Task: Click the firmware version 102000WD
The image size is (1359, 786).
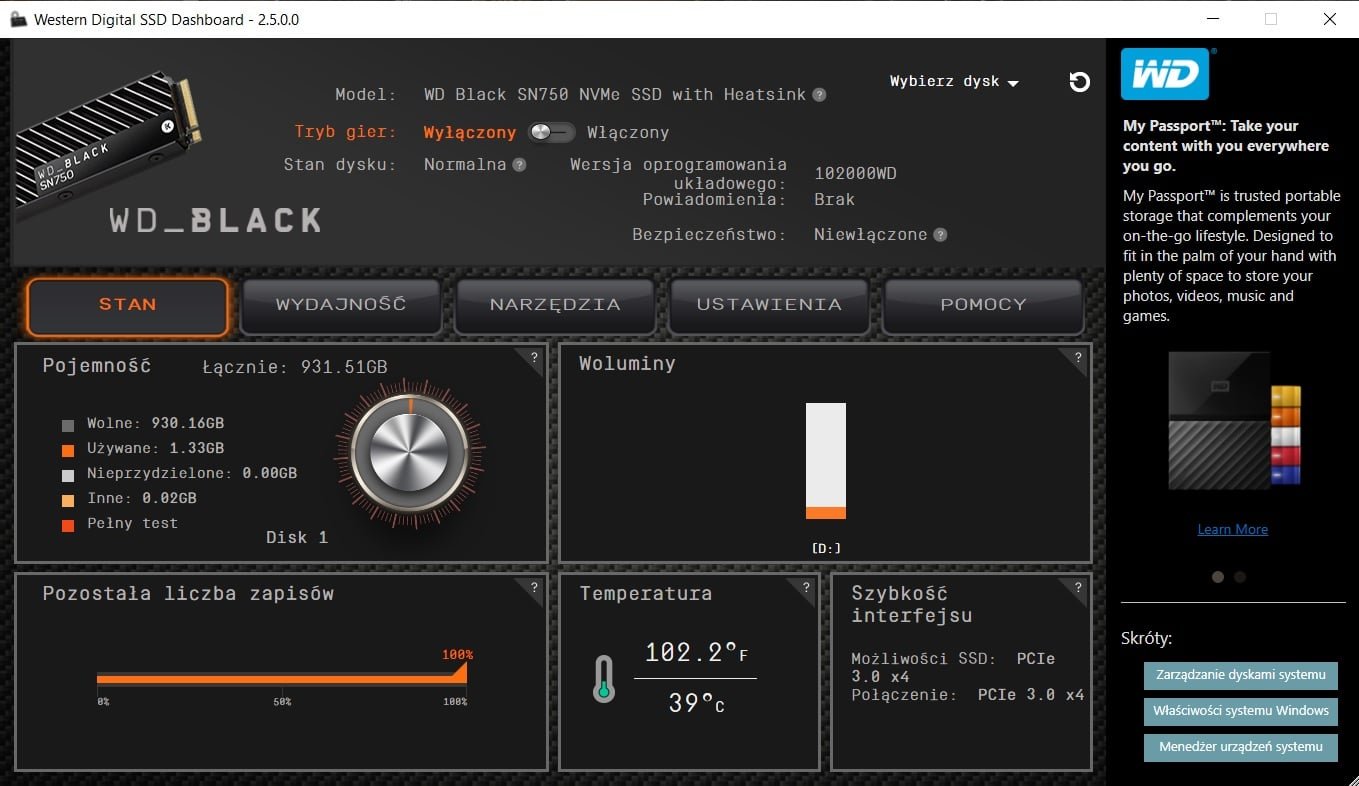Action: coord(855,174)
